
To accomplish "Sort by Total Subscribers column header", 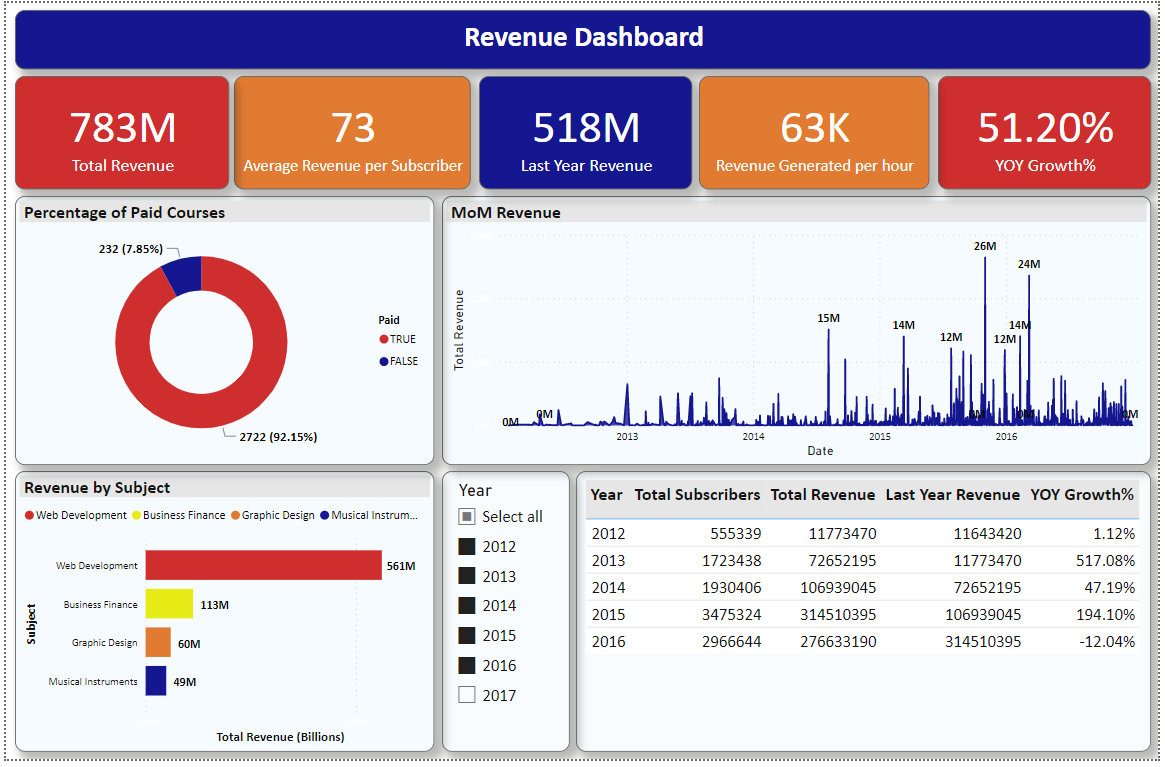I will [x=697, y=495].
